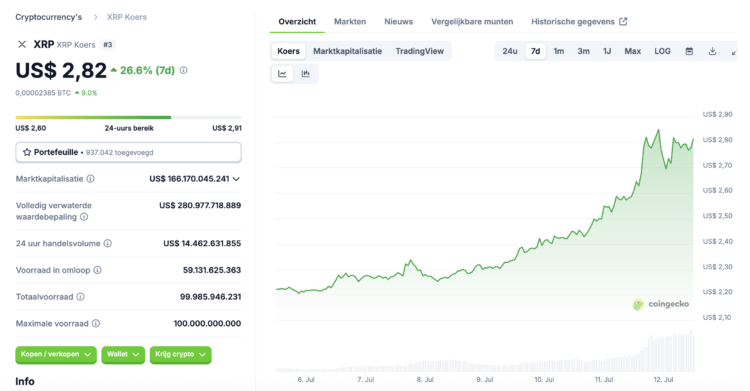Switch chart to Marktkapitalisatie
Viewport: 750px width, 391px height.
[x=348, y=51]
